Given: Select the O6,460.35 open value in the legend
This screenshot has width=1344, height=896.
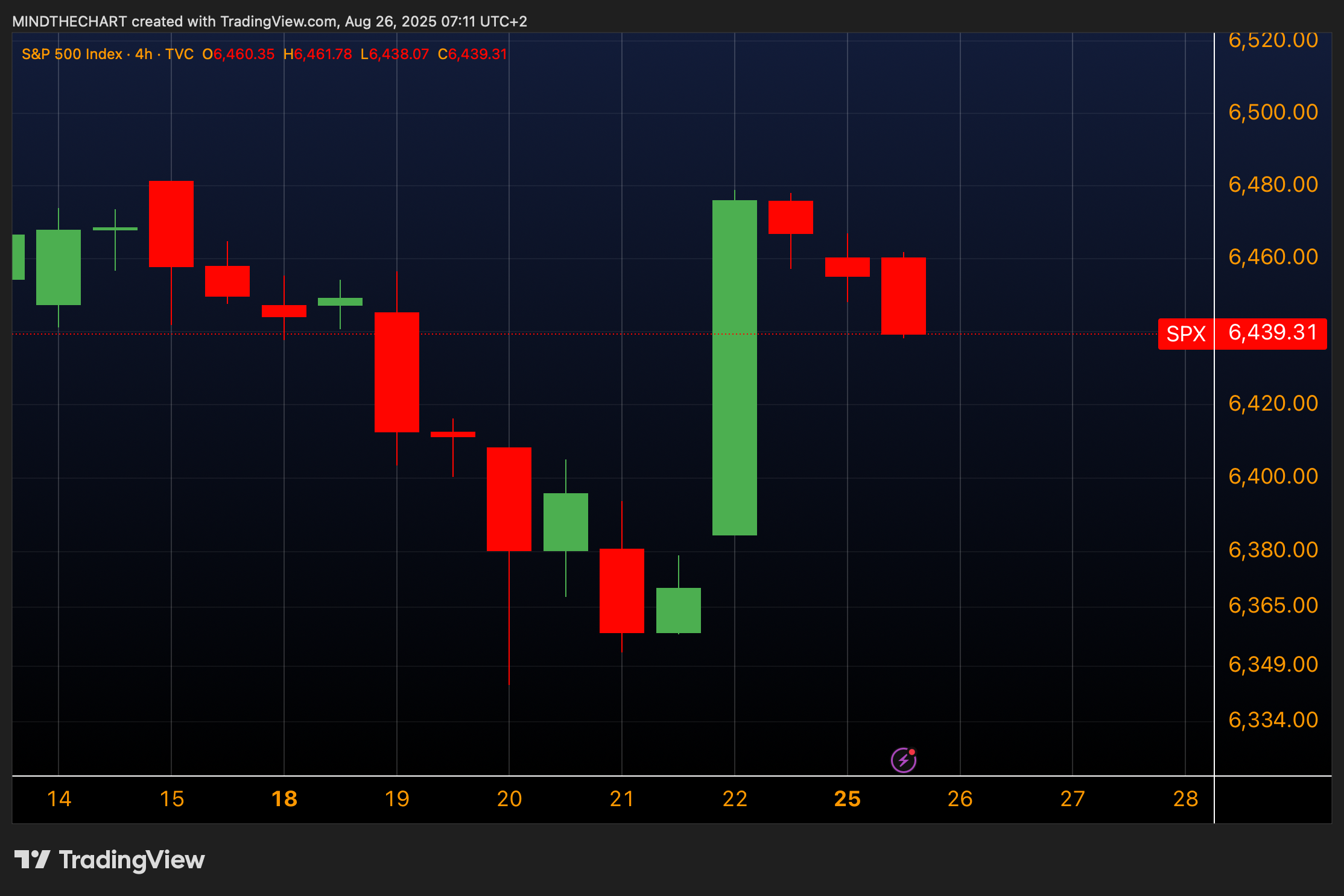Looking at the screenshot, I should 238,54.
